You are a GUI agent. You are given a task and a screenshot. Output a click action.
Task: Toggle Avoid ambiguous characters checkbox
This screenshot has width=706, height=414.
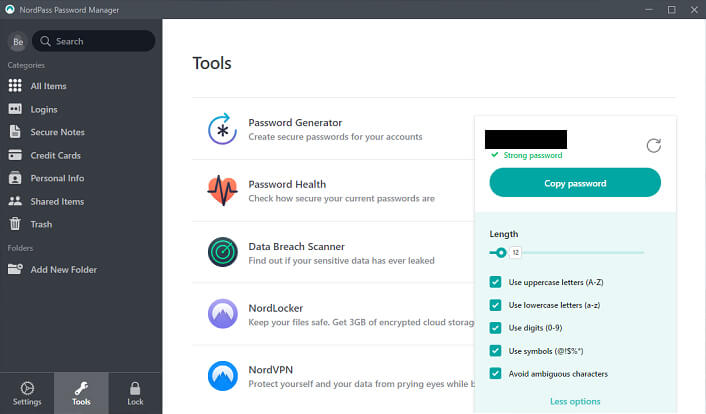click(x=495, y=373)
